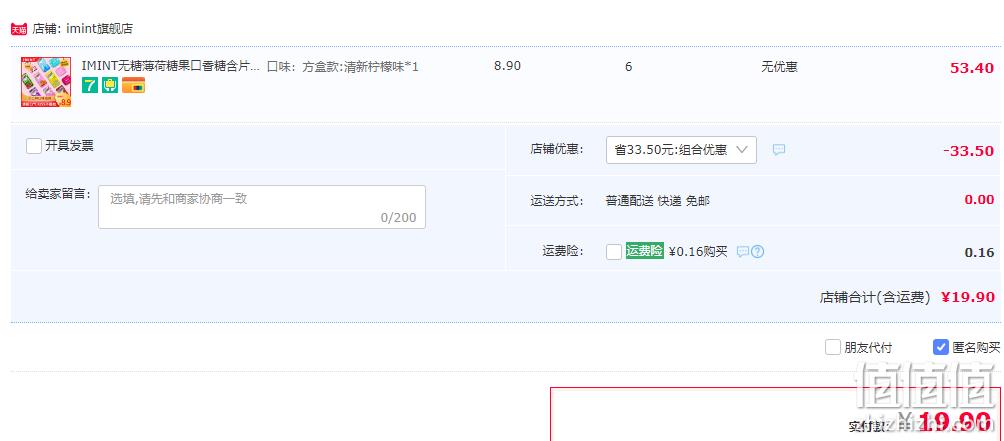Click the imint旗舰店 store name link
This screenshot has height=441, width=1004.
tap(99, 29)
